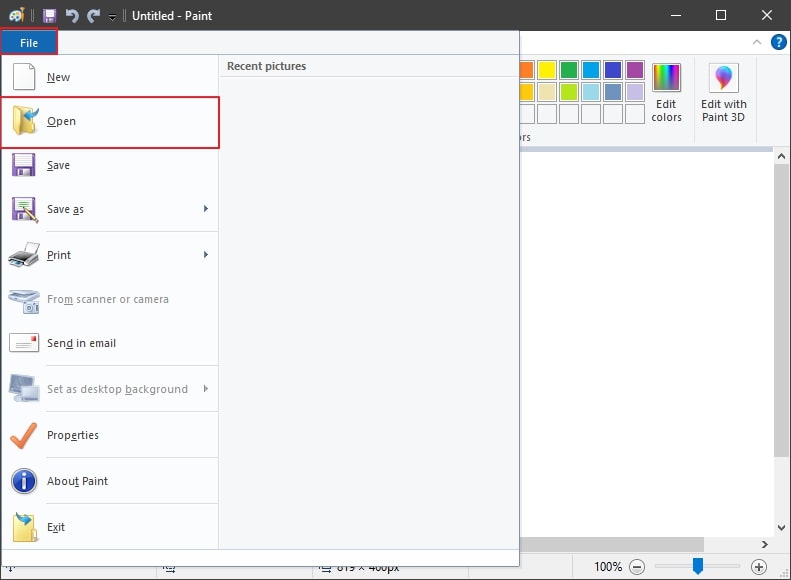Click the folder Open icon
The width and height of the screenshot is (791, 580).
[25, 121]
